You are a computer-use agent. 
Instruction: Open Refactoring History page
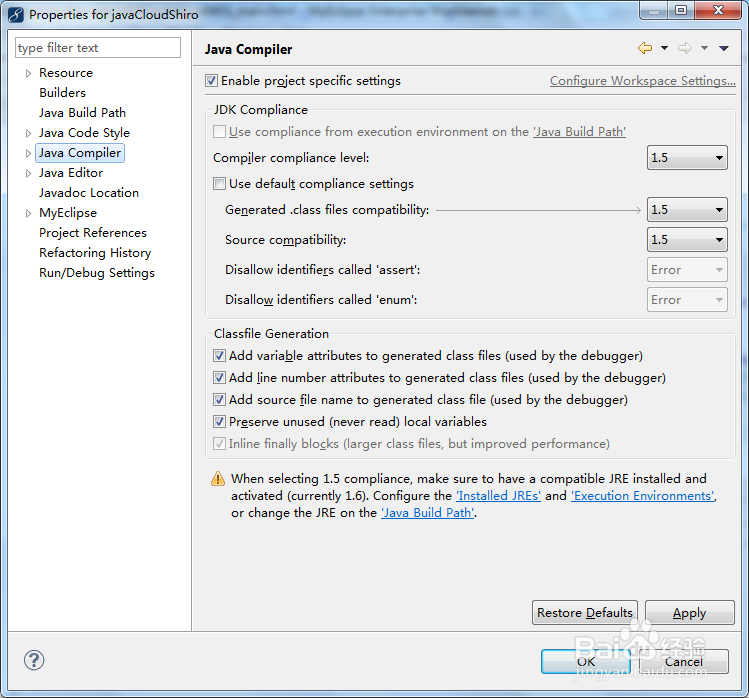pos(95,253)
